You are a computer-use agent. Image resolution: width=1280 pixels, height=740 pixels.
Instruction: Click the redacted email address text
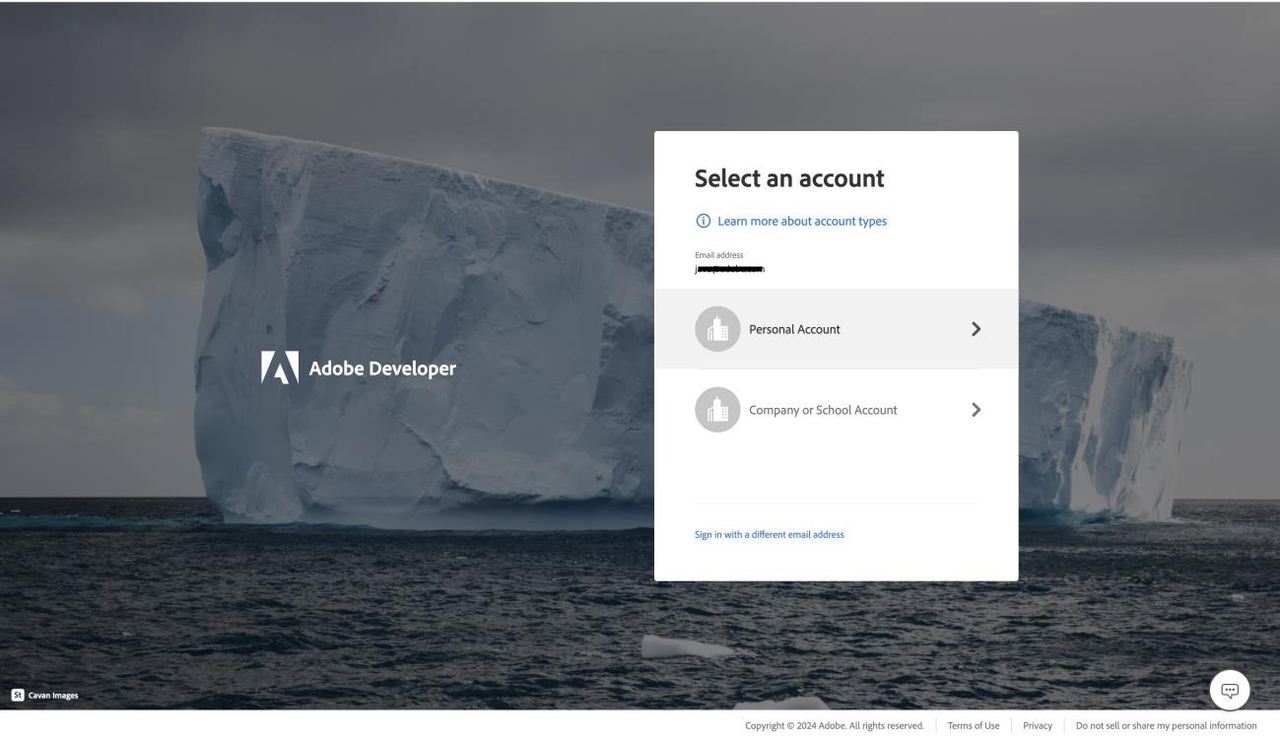click(729, 269)
